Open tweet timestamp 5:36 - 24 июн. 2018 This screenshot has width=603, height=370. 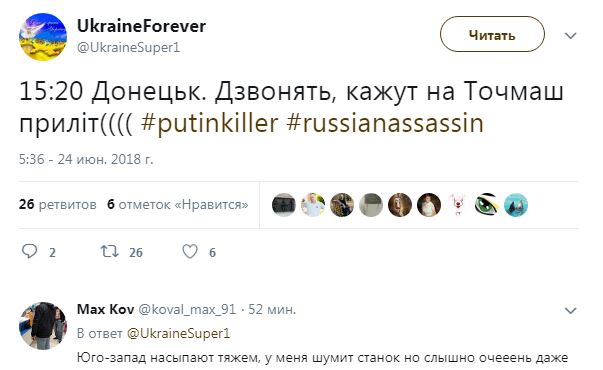click(x=86, y=159)
